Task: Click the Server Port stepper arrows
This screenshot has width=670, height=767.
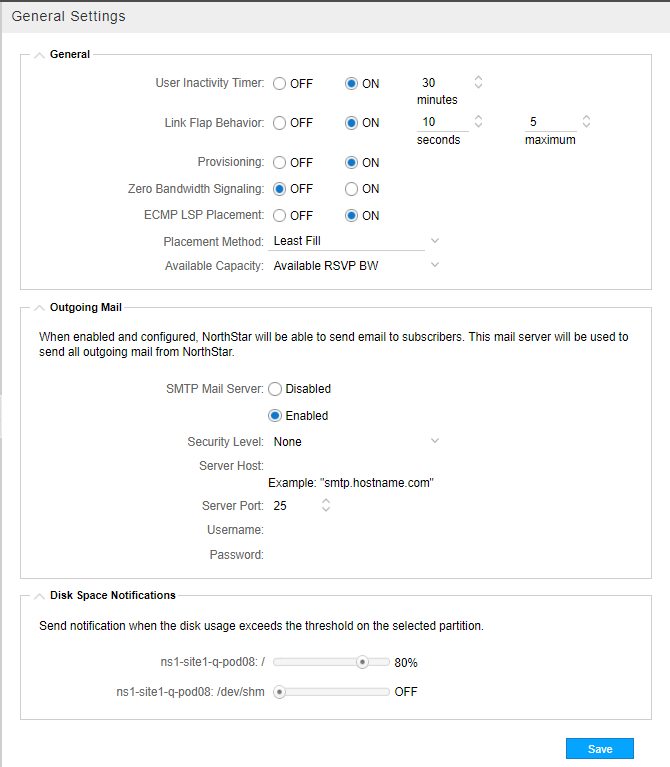Action: point(325,506)
